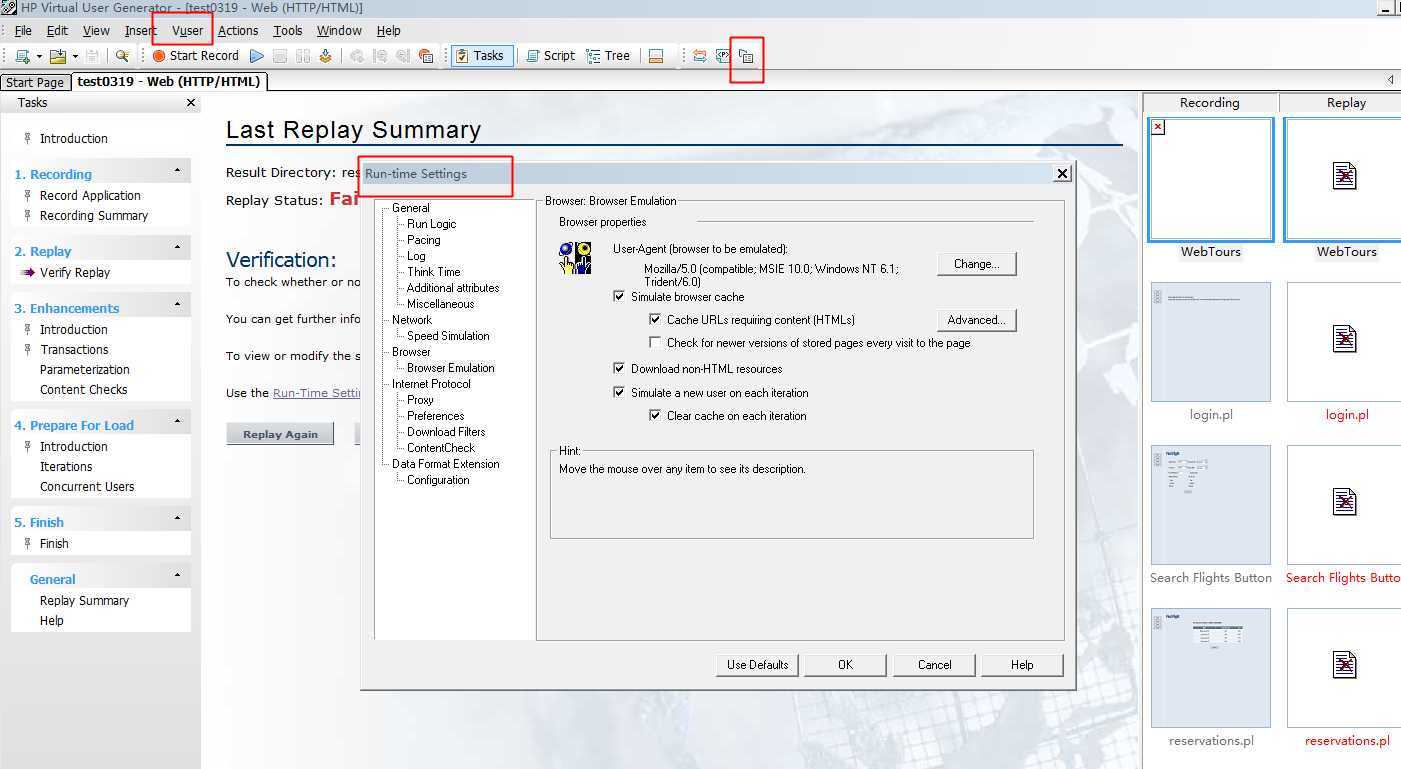
Task: Select the login.pl replay thumbnail
Action: click(x=1345, y=342)
